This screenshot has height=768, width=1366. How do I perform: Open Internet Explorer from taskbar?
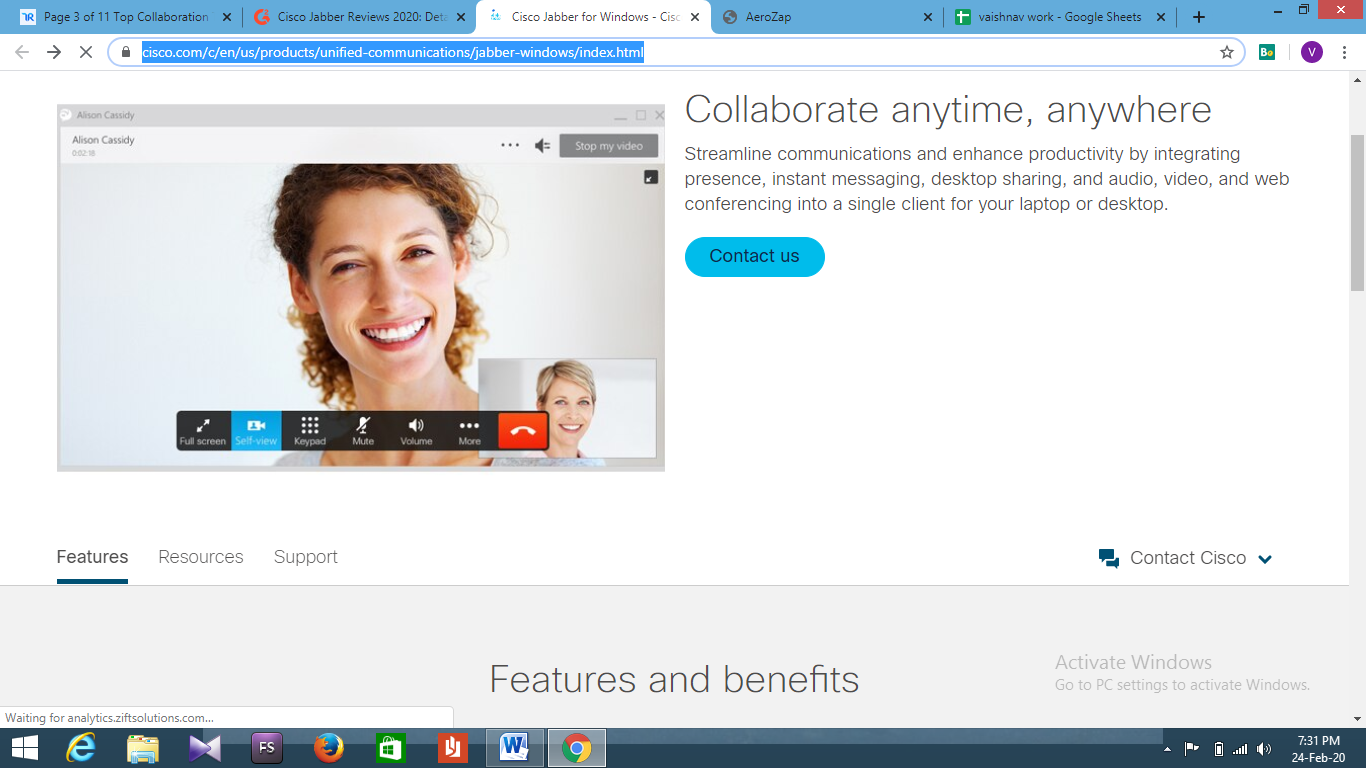(81, 748)
